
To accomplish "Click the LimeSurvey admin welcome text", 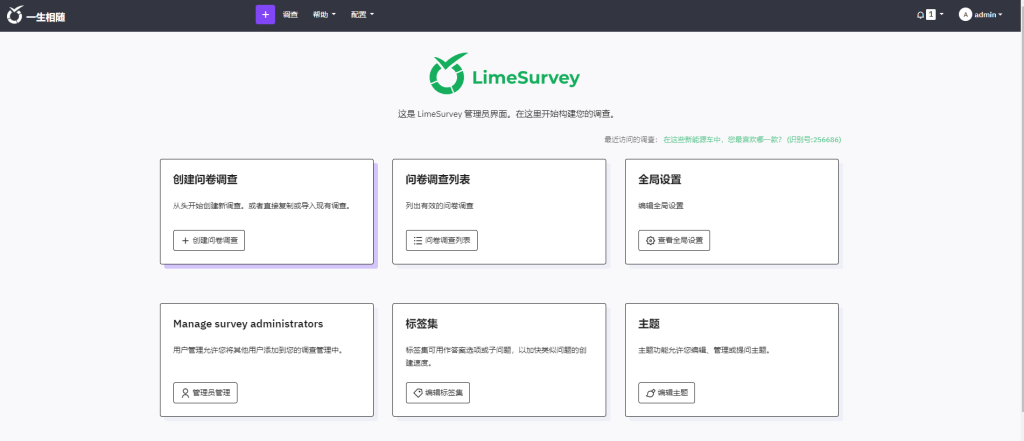I will coord(507,114).
